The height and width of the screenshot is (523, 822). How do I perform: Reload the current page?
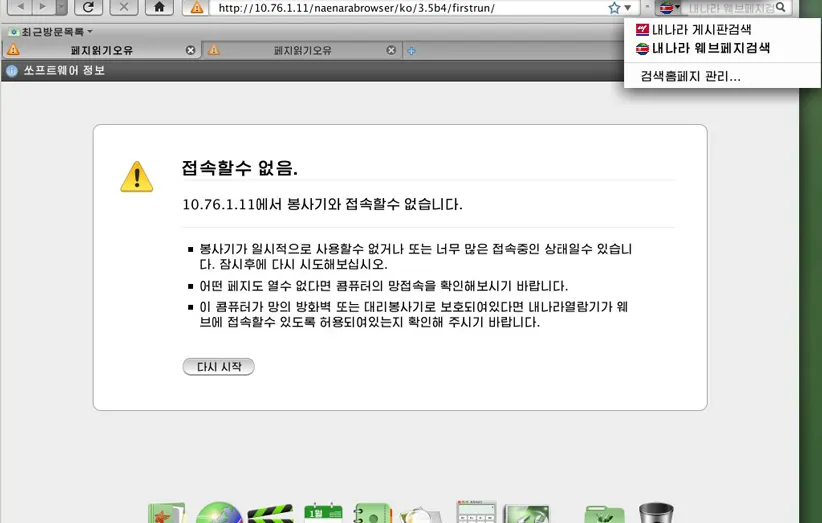click(x=88, y=7)
